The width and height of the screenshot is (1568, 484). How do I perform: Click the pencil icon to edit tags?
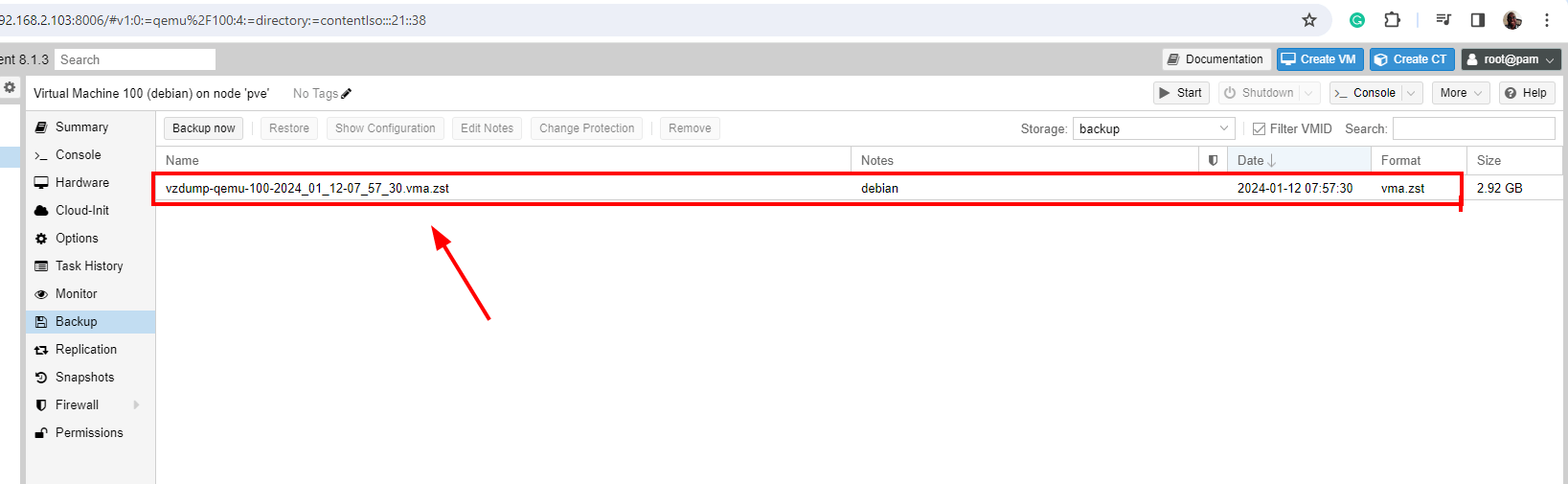347,94
